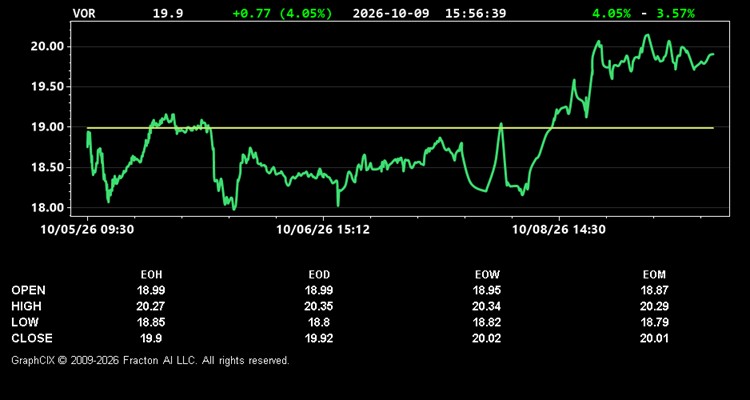Viewport: 750px width, 400px height.
Task: Click the VOR ticker symbol
Action: coord(84,13)
